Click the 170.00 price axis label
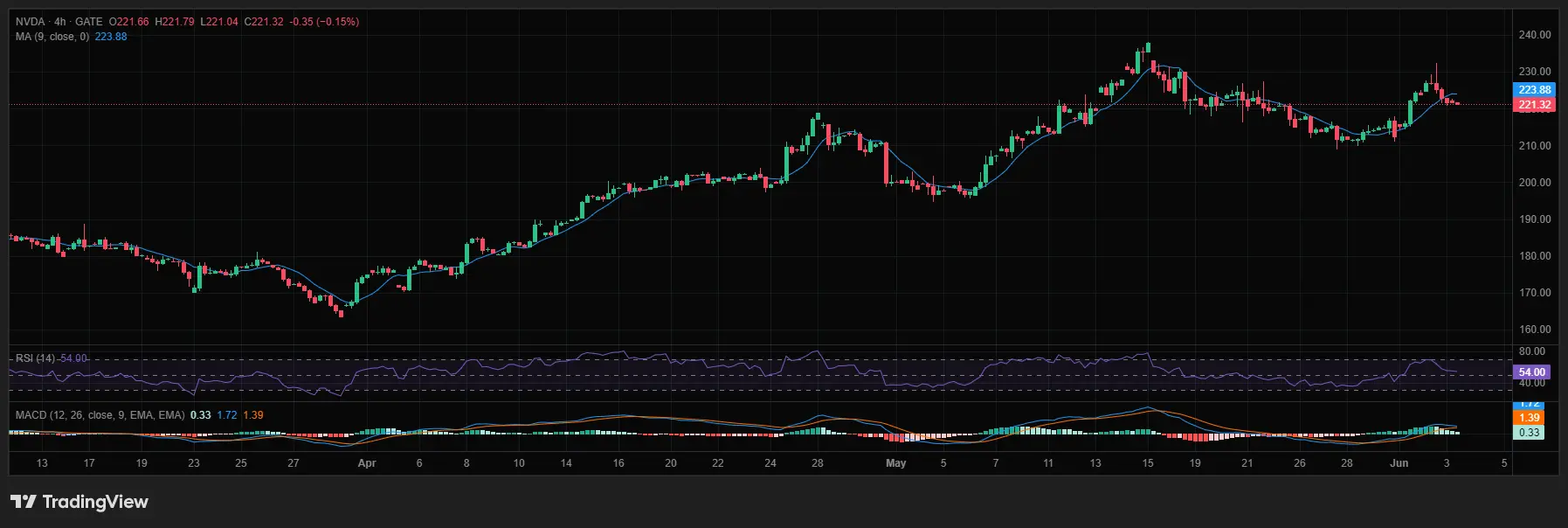The height and width of the screenshot is (528, 1568). (x=1535, y=293)
